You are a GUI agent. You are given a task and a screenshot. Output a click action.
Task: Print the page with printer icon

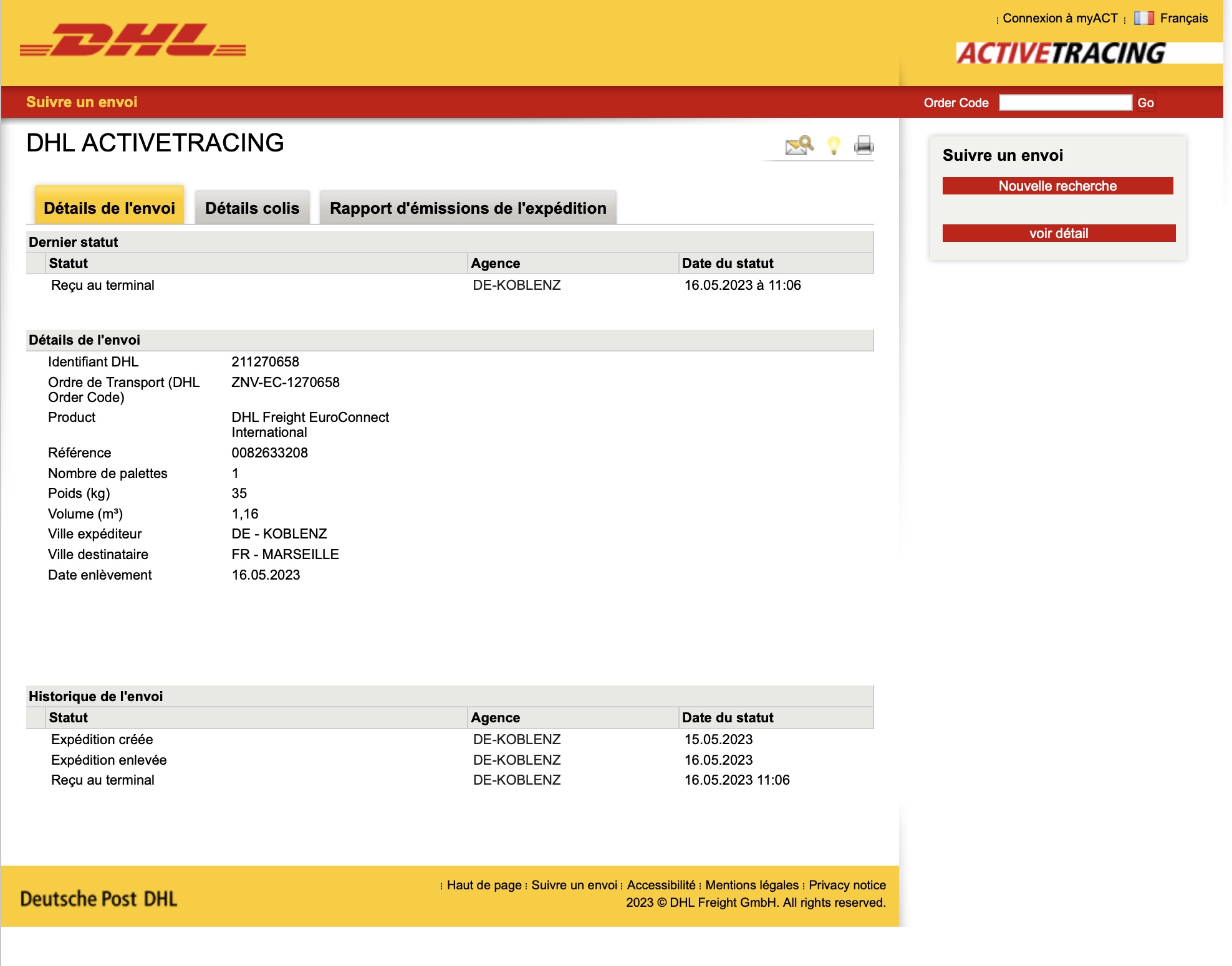coord(864,145)
